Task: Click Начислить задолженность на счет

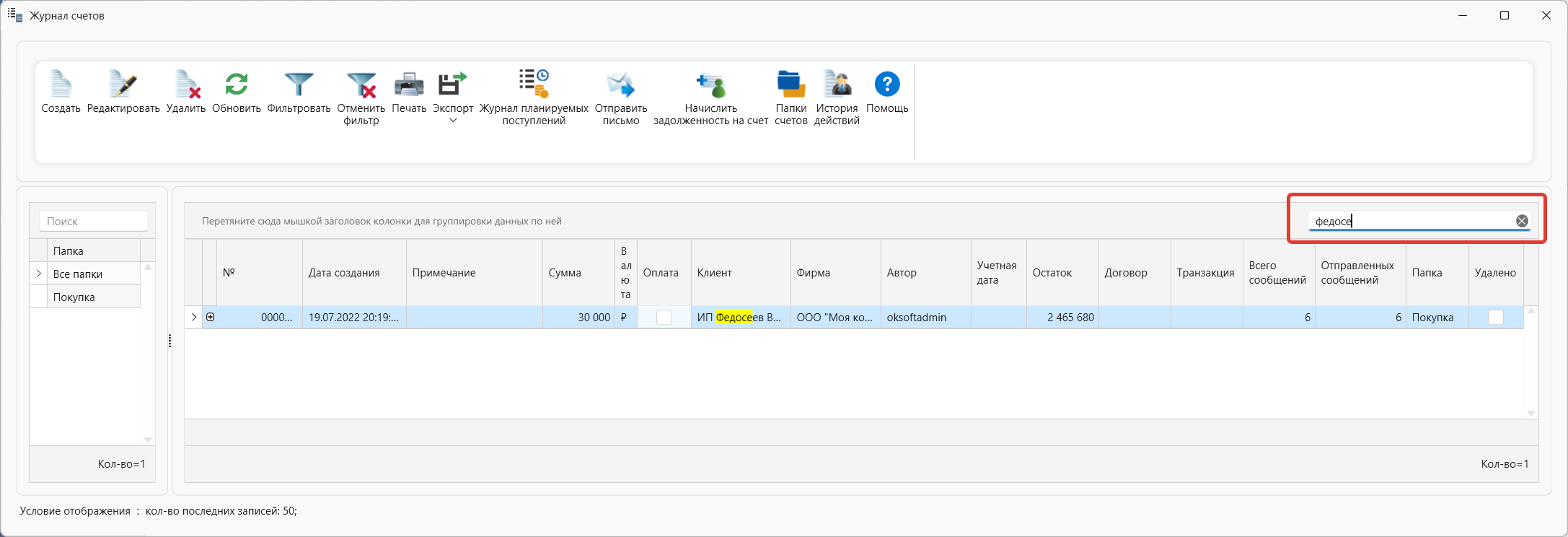Action: (x=711, y=84)
